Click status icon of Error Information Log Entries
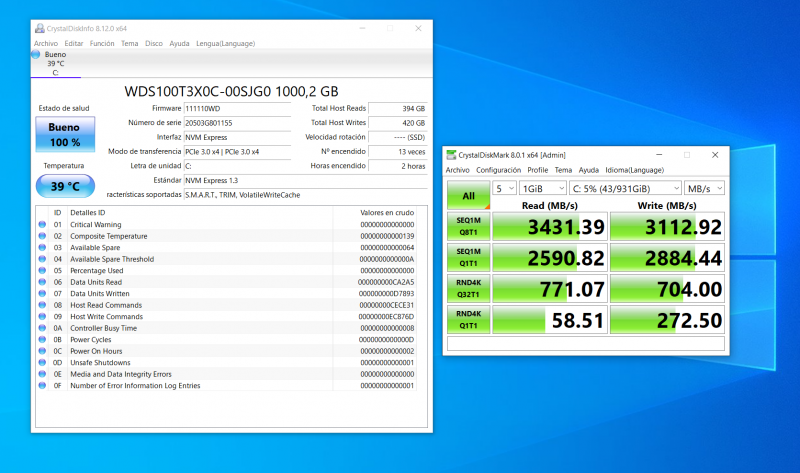 tap(42, 385)
